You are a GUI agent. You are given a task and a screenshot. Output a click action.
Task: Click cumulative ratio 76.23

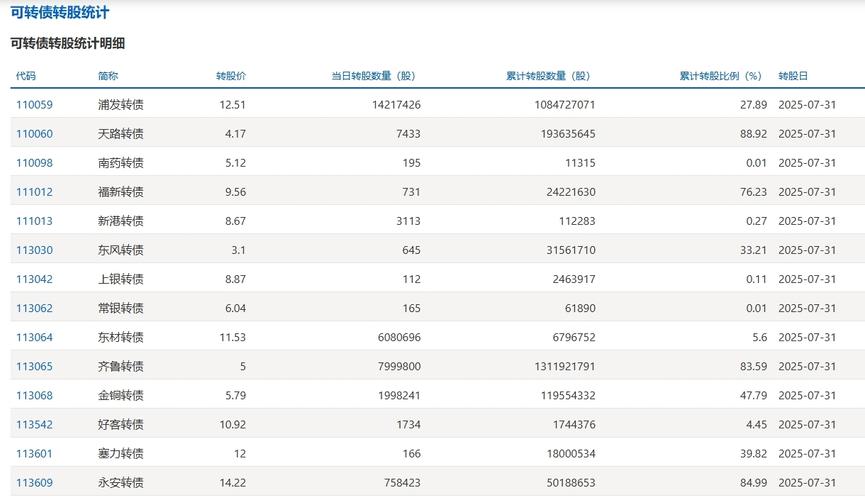point(754,192)
